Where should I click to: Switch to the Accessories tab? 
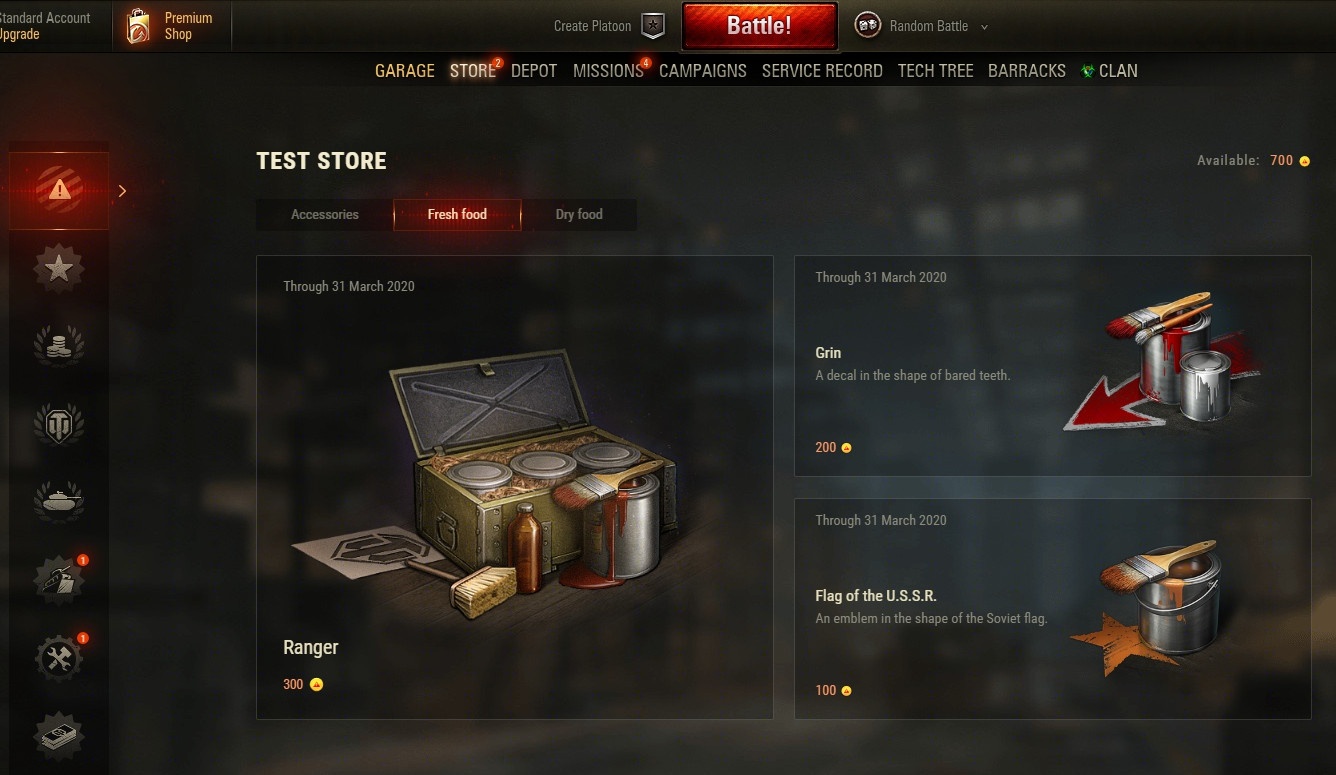coord(325,214)
